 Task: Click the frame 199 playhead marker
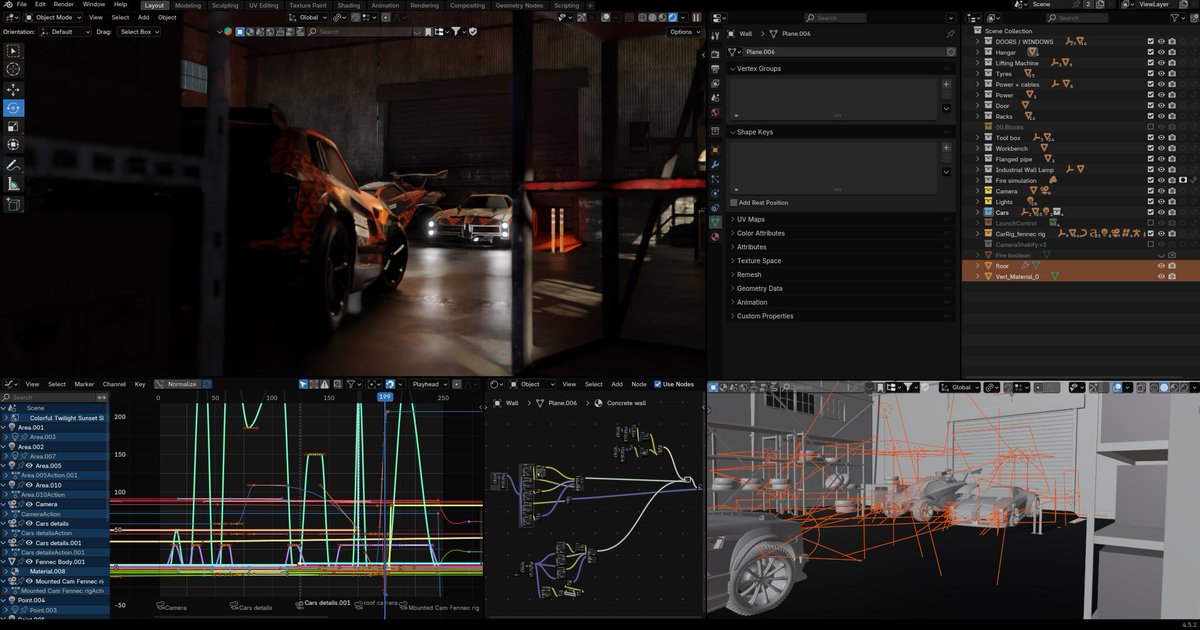[x=385, y=397]
